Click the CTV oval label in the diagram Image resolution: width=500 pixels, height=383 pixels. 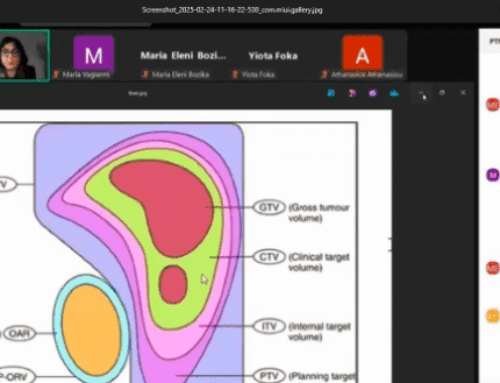pos(269,257)
